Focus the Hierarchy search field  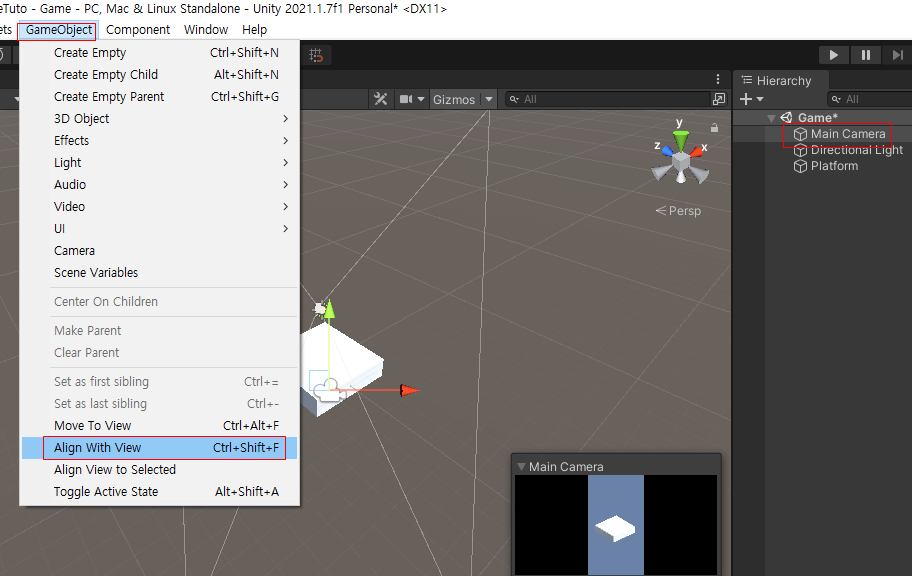point(870,99)
